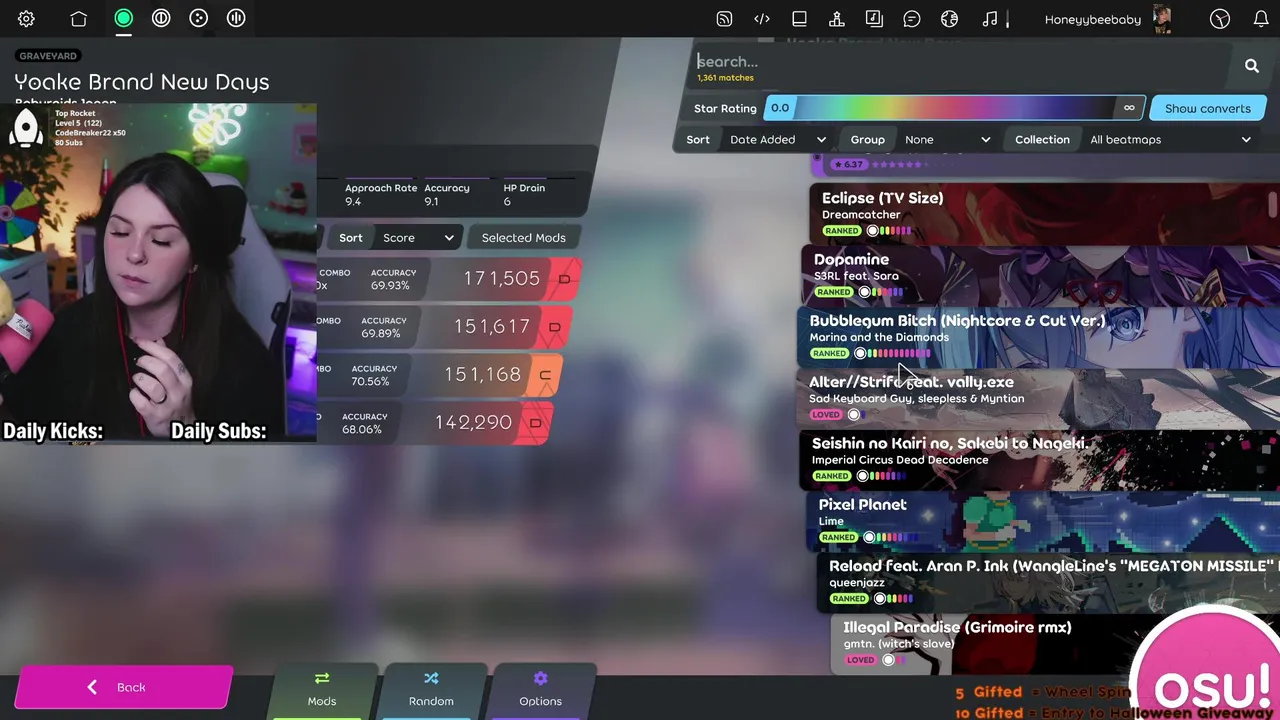Click the Approach Rate 9.4 stat

click(x=381, y=194)
